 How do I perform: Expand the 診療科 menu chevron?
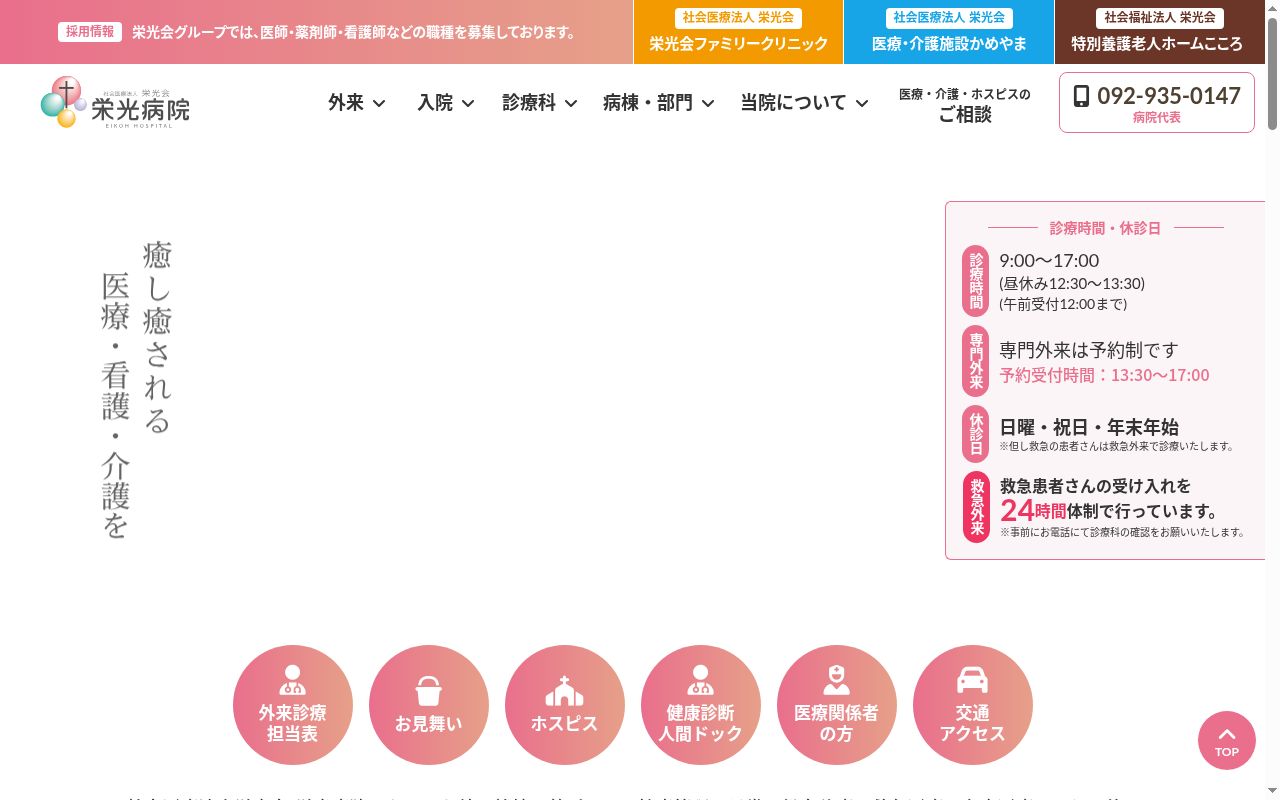[x=571, y=103]
